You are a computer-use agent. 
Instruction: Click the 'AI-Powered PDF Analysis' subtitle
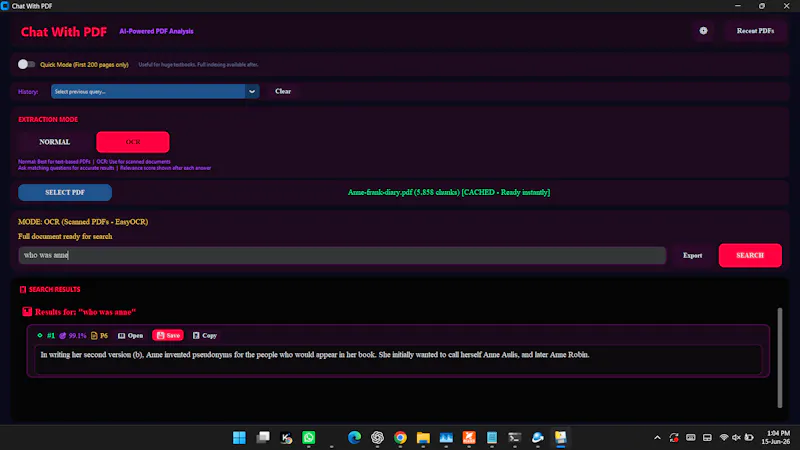(x=156, y=31)
